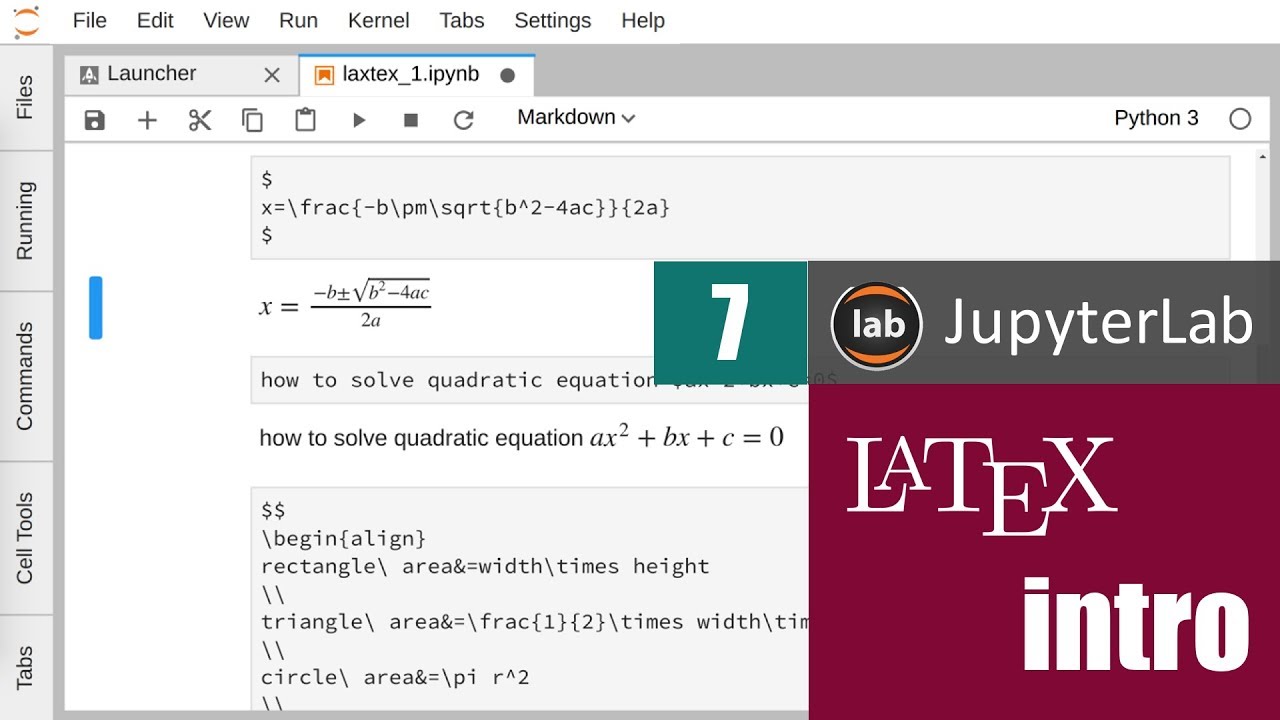Click the rendered quadratic formula output
Screen dimensions: 1280x720
pyautogui.click(x=345, y=306)
